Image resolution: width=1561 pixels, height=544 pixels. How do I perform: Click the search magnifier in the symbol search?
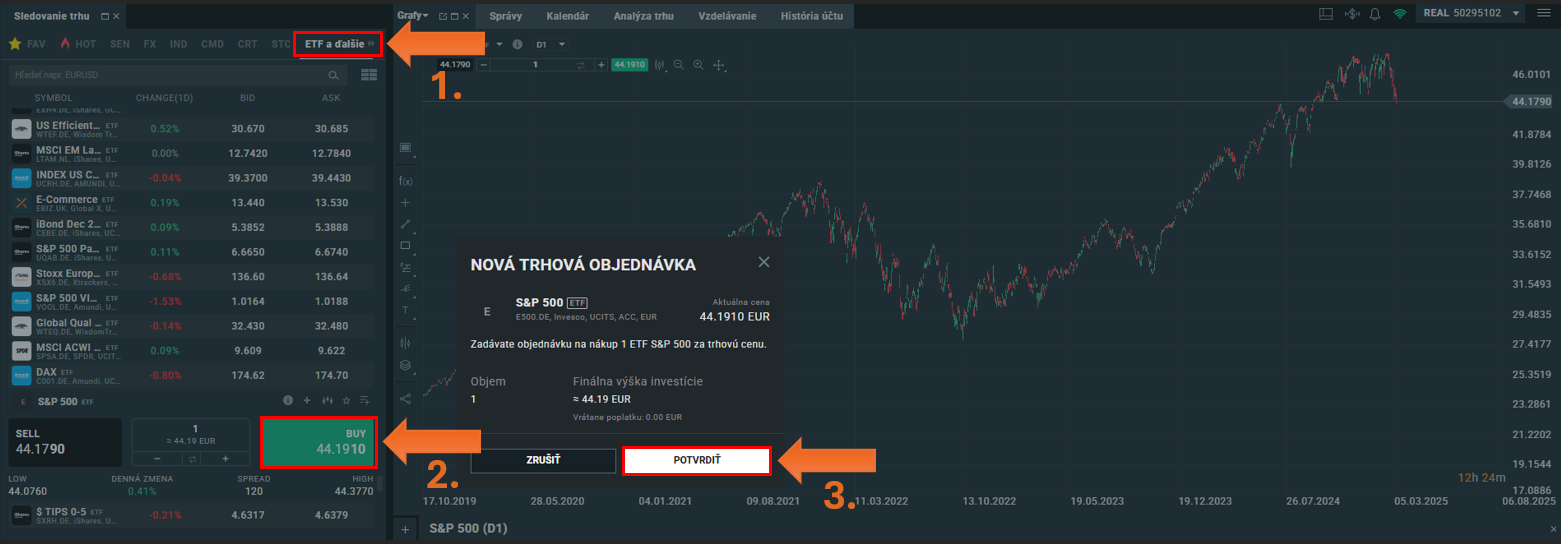click(x=334, y=75)
